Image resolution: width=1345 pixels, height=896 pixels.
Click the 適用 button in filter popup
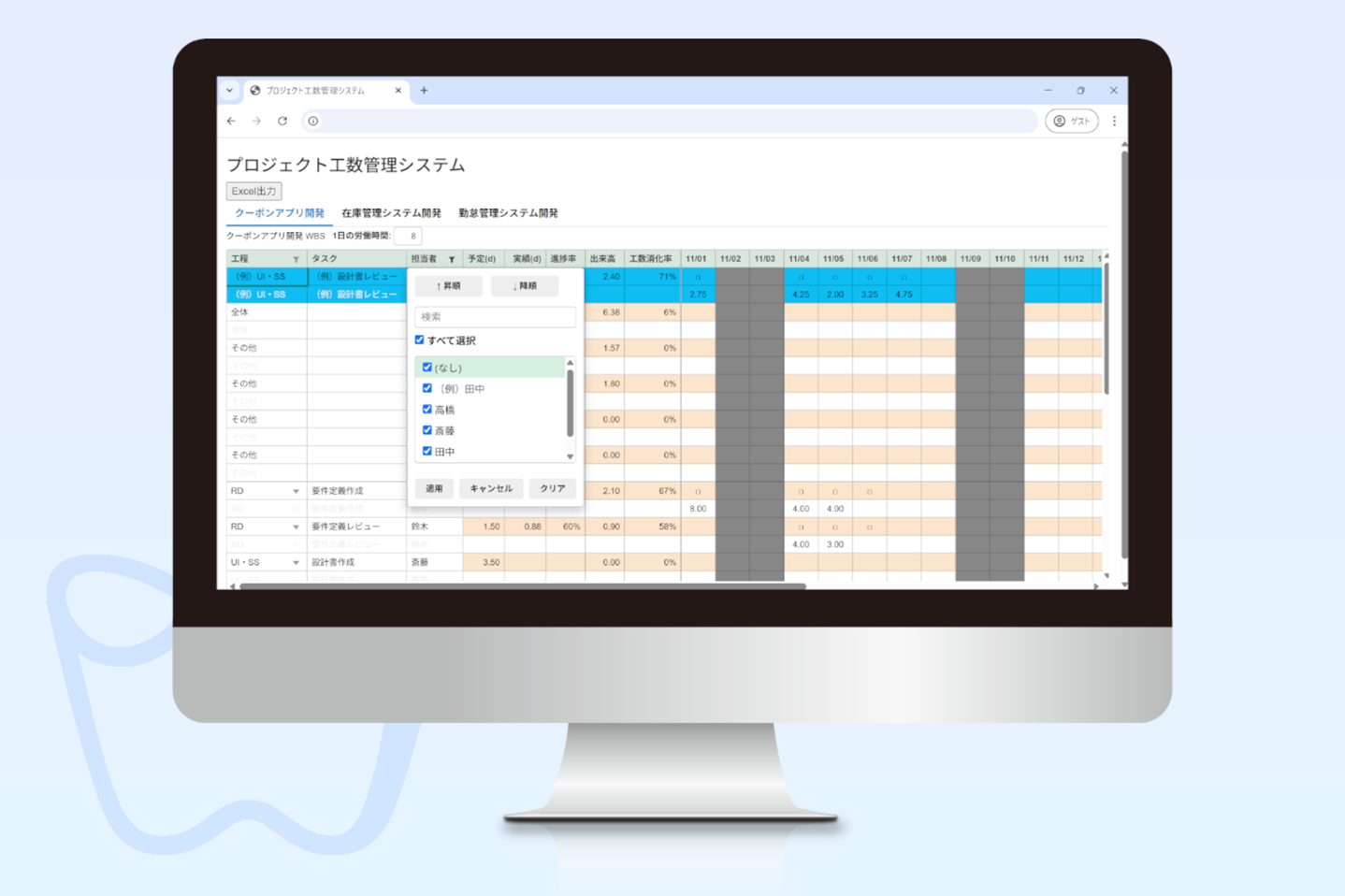434,488
